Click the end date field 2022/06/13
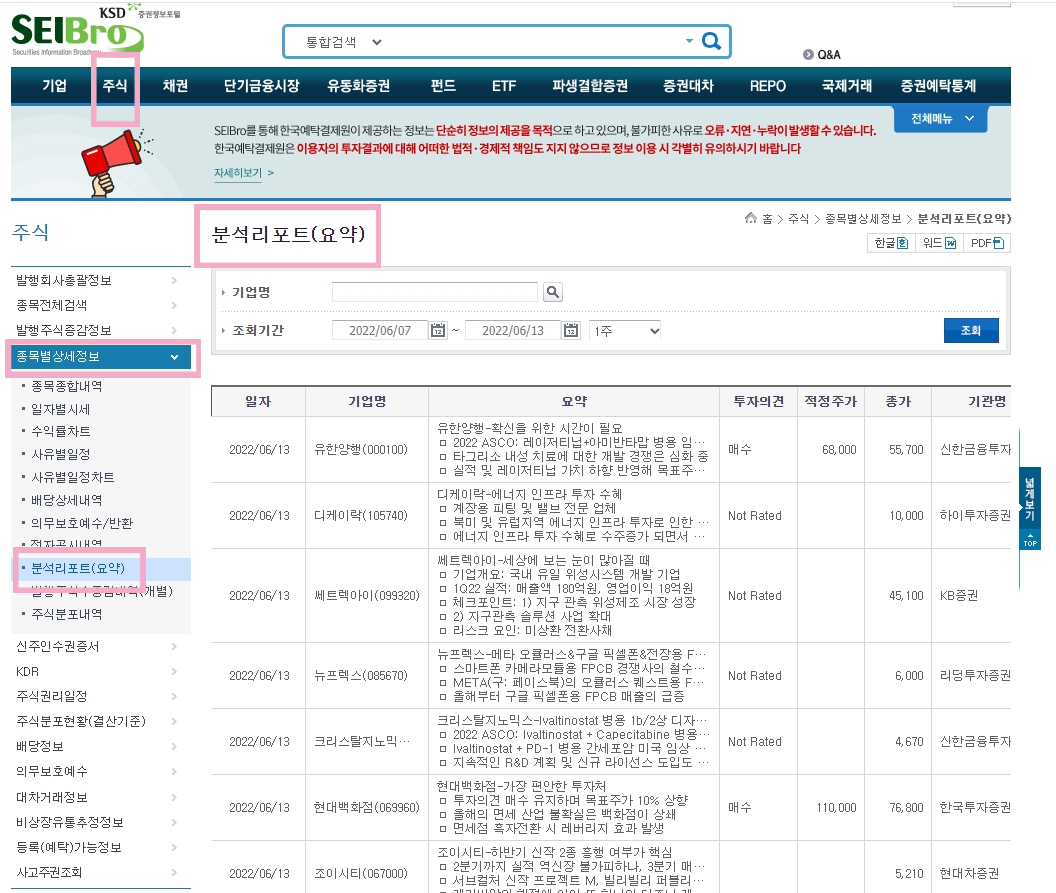Image resolution: width=1056 pixels, height=893 pixels. pyautogui.click(x=513, y=331)
